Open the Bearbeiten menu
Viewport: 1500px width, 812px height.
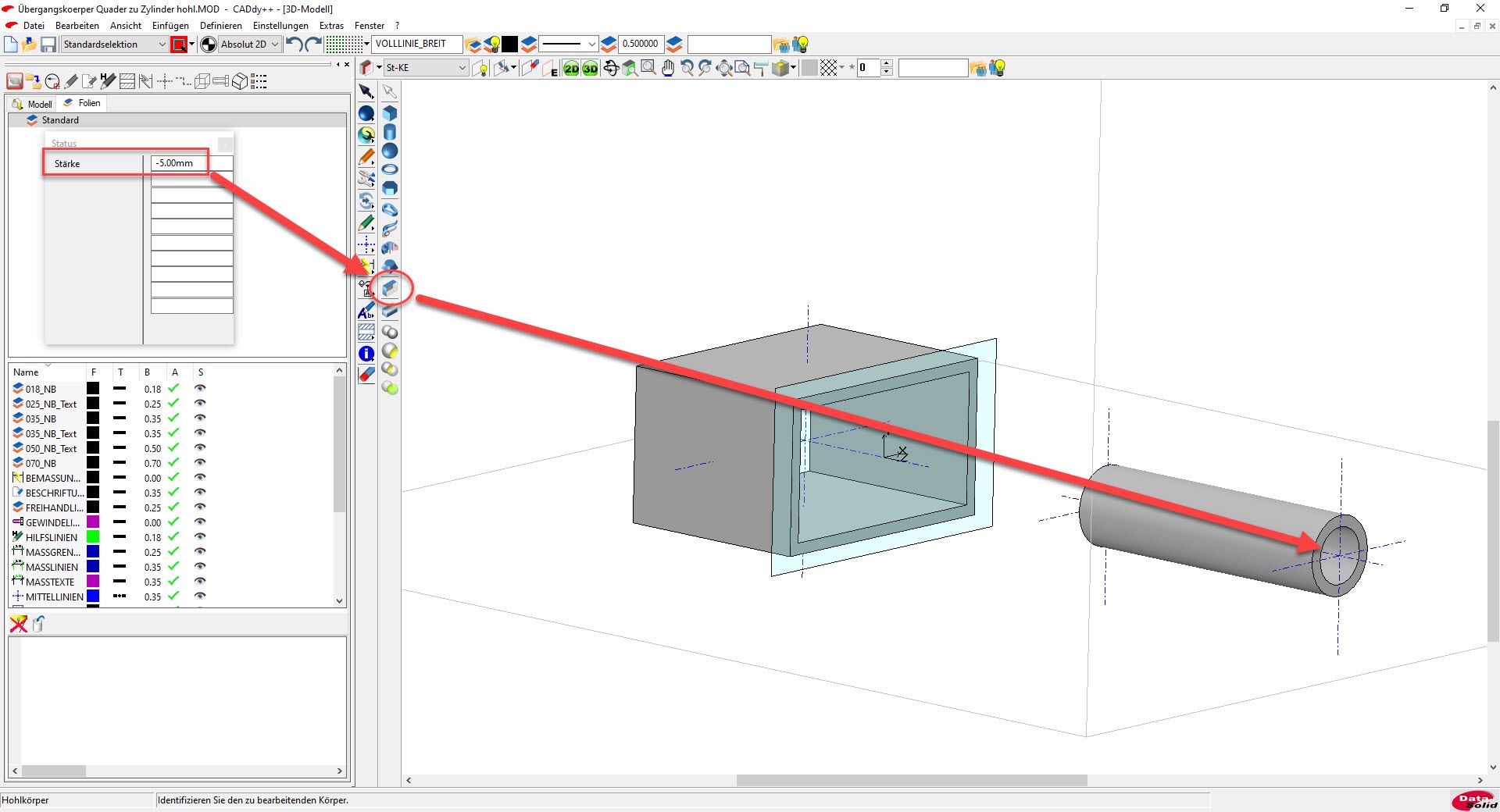[x=77, y=26]
